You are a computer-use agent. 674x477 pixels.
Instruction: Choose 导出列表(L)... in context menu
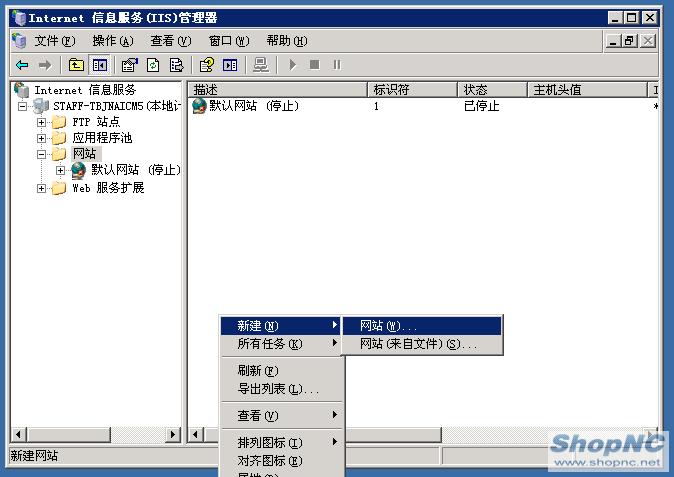[281, 389]
